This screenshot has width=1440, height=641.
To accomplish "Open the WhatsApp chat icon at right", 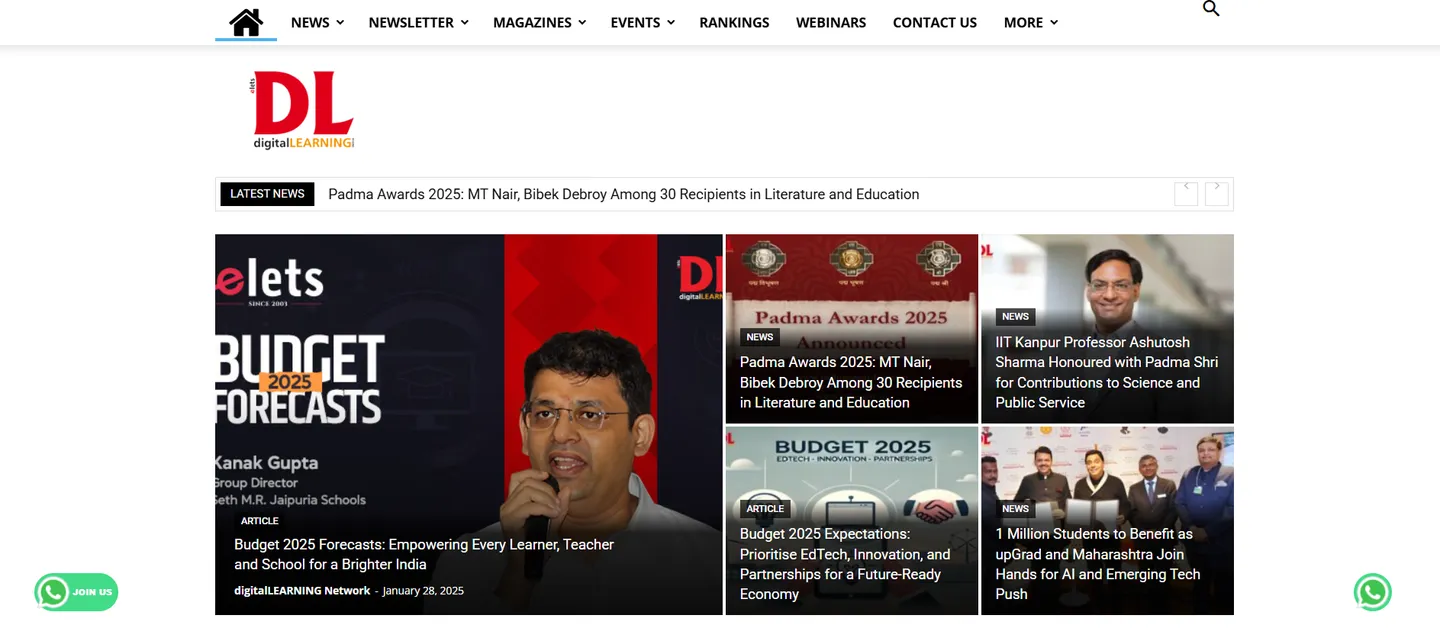I will point(1373,592).
